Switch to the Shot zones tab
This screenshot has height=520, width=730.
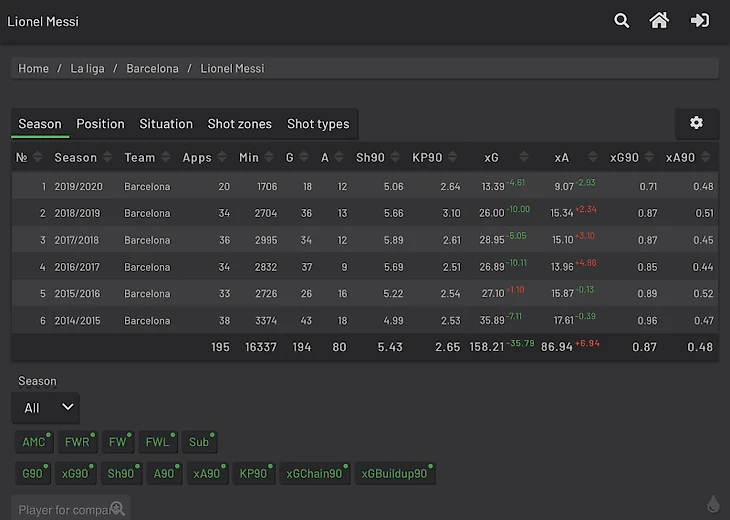239,124
